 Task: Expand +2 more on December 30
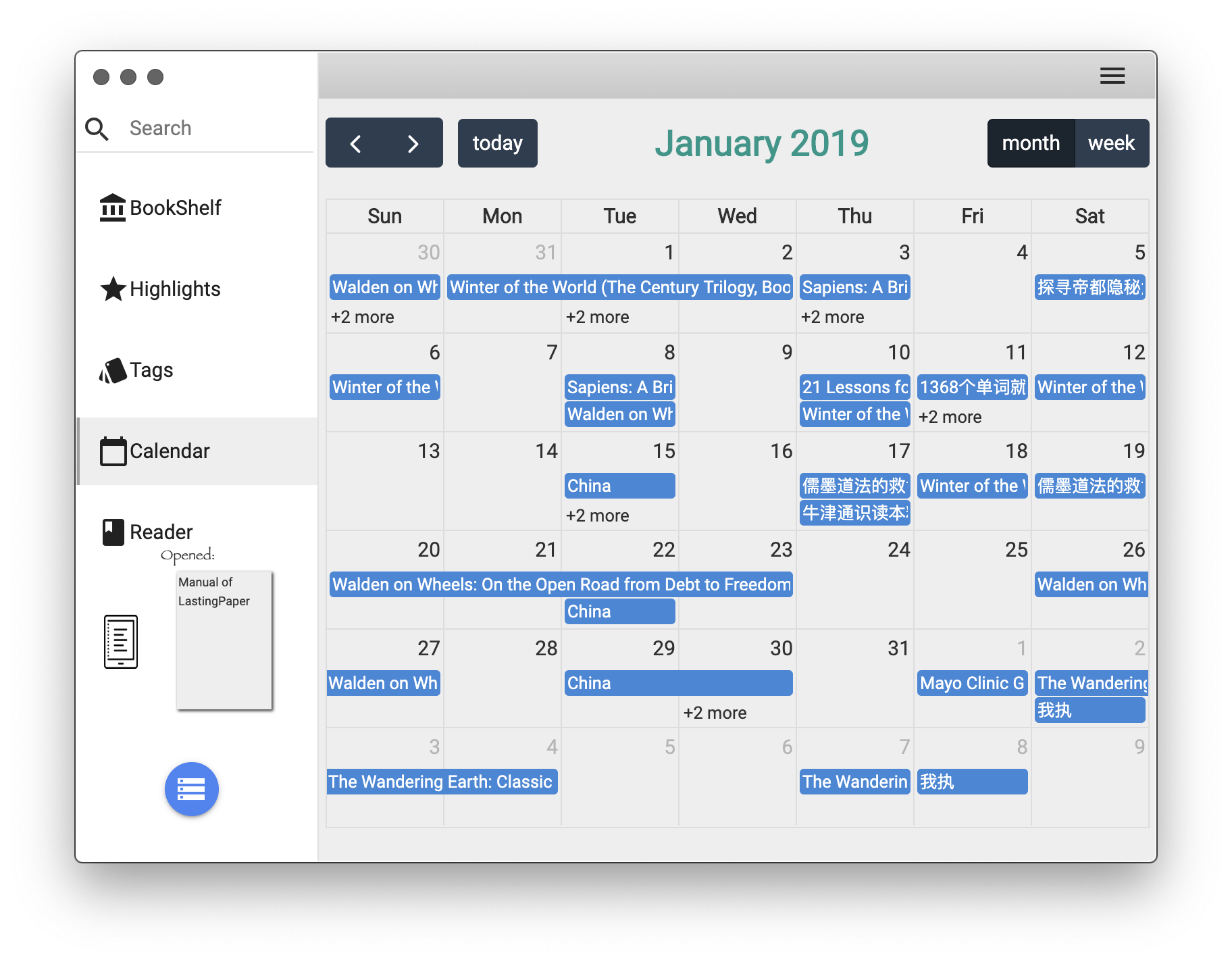click(363, 317)
